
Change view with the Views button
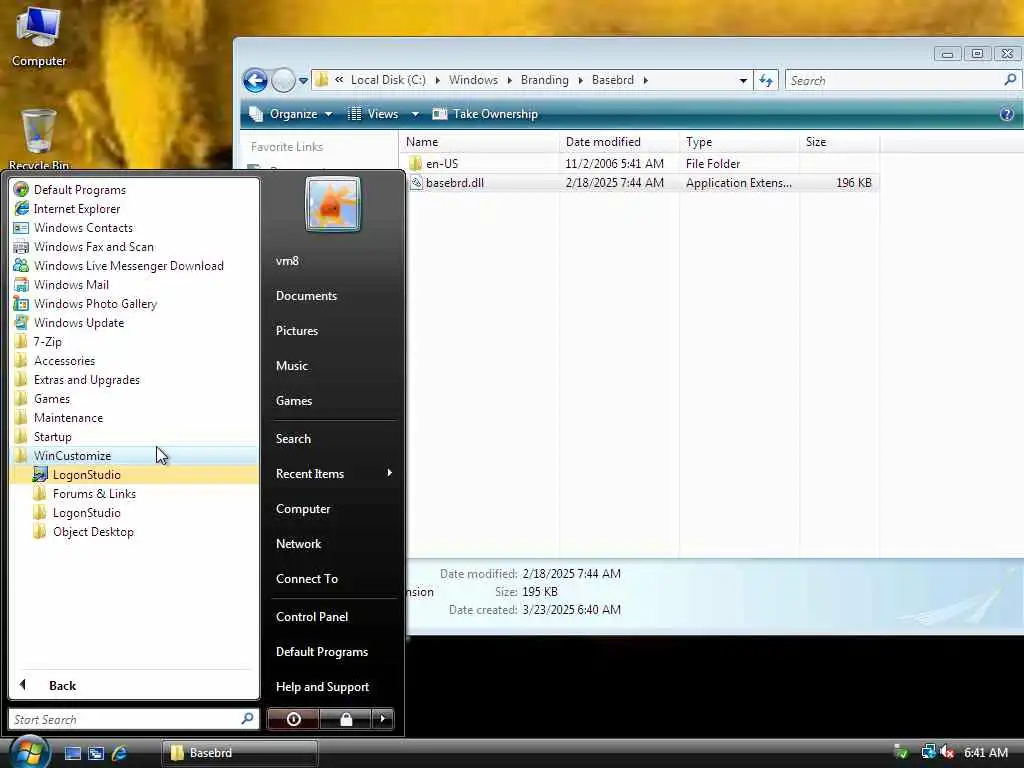374,114
